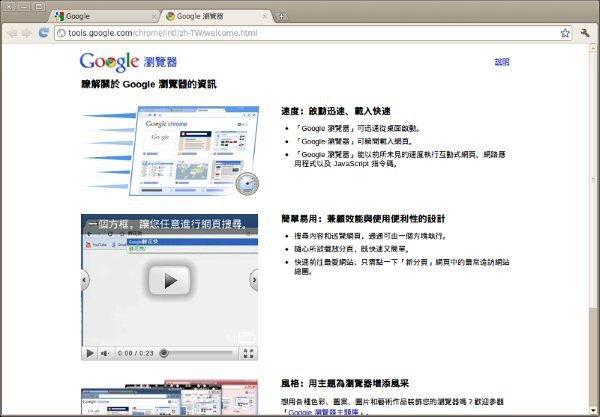Mute the video using the speaker icon
The width and height of the screenshot is (600, 417).
[x=104, y=353]
